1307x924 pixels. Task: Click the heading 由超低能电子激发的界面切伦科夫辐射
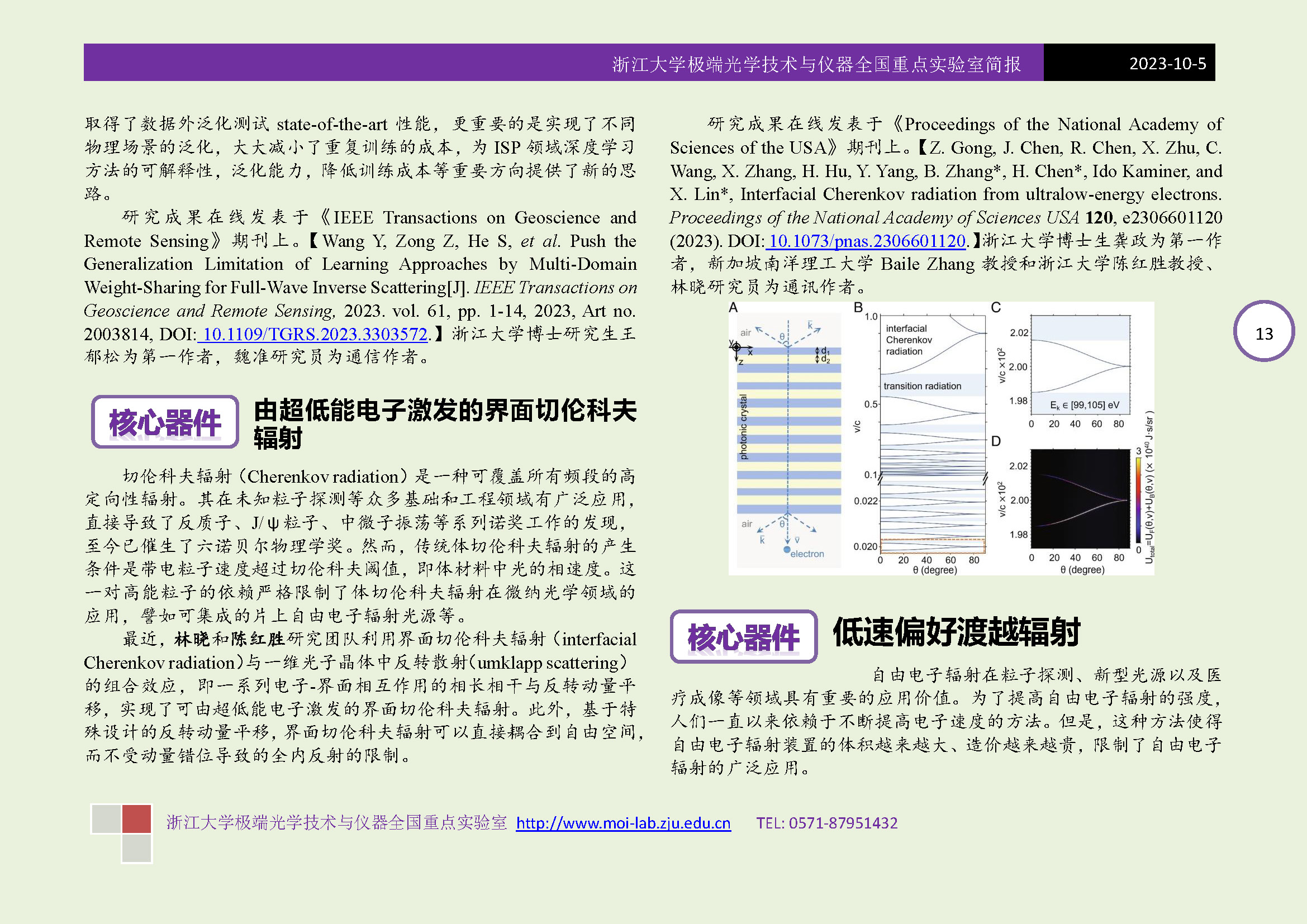(x=445, y=424)
